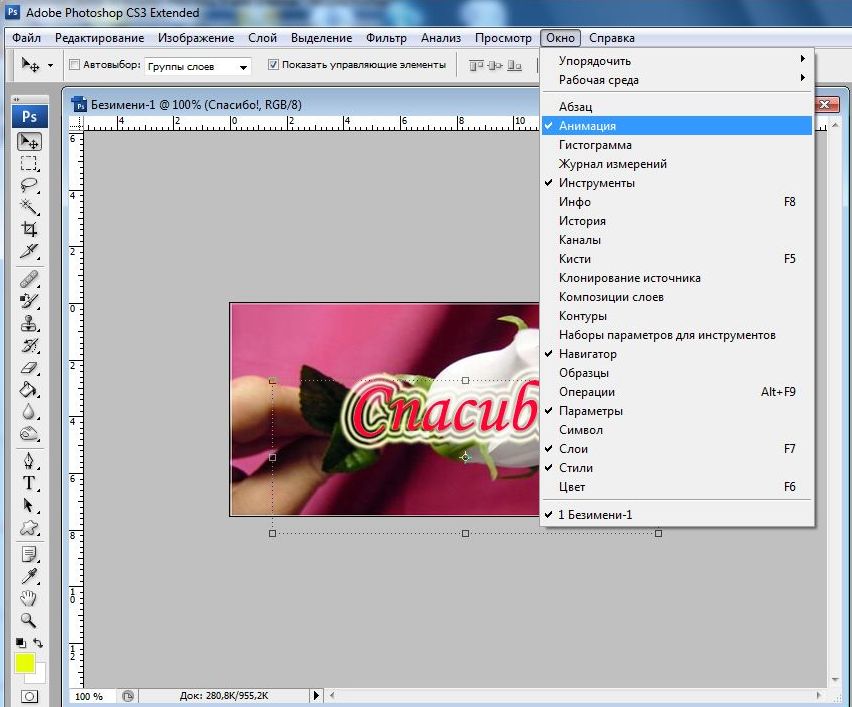Open the Изображение menu
This screenshot has width=852, height=707.
tap(196, 38)
